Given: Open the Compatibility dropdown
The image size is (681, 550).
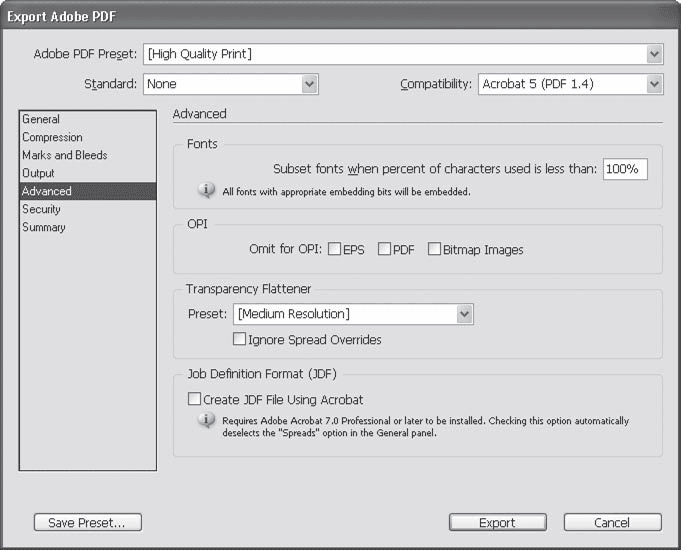Looking at the screenshot, I should click(654, 85).
